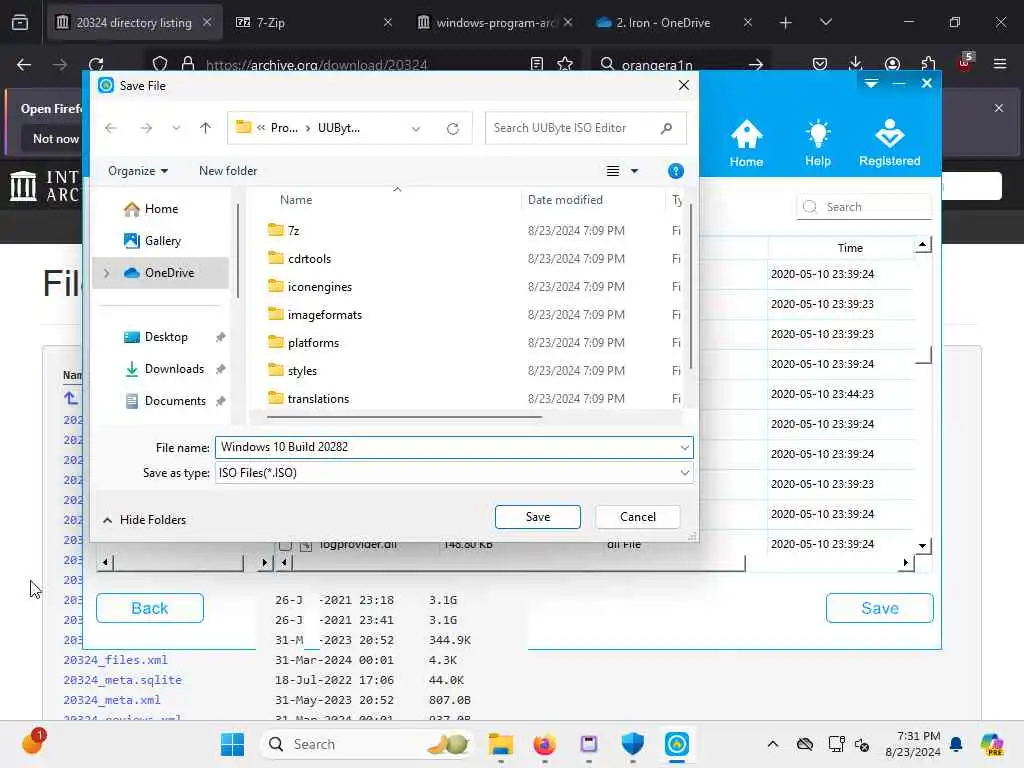
Task: Open 20324_meta.sqlite link
Action: tap(122, 680)
